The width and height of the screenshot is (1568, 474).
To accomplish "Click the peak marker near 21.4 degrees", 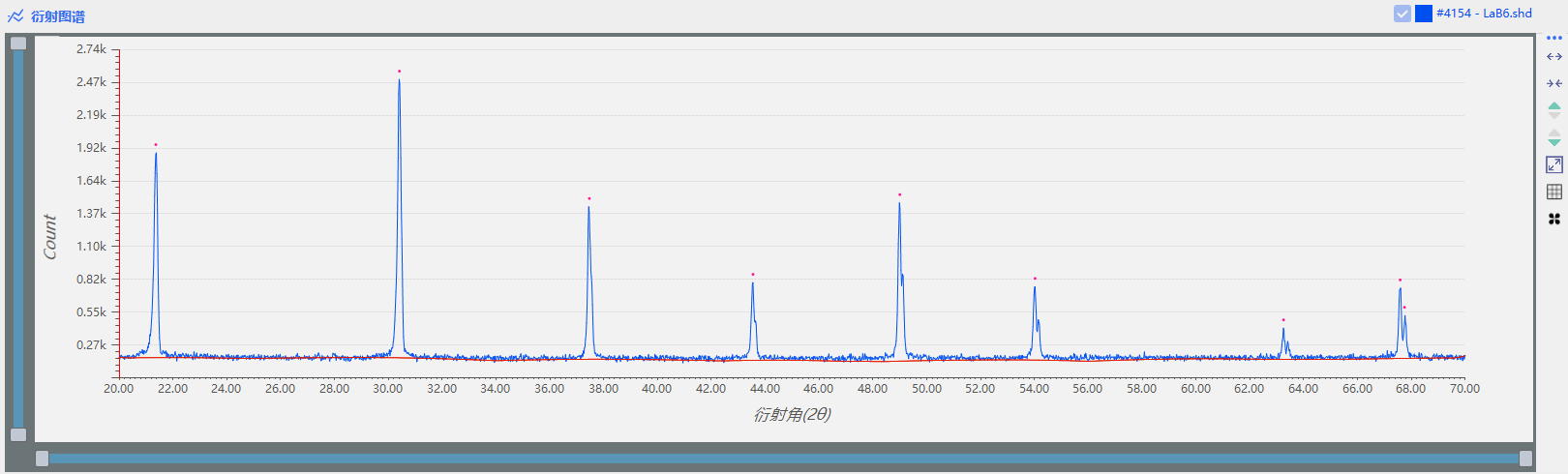I will [156, 145].
